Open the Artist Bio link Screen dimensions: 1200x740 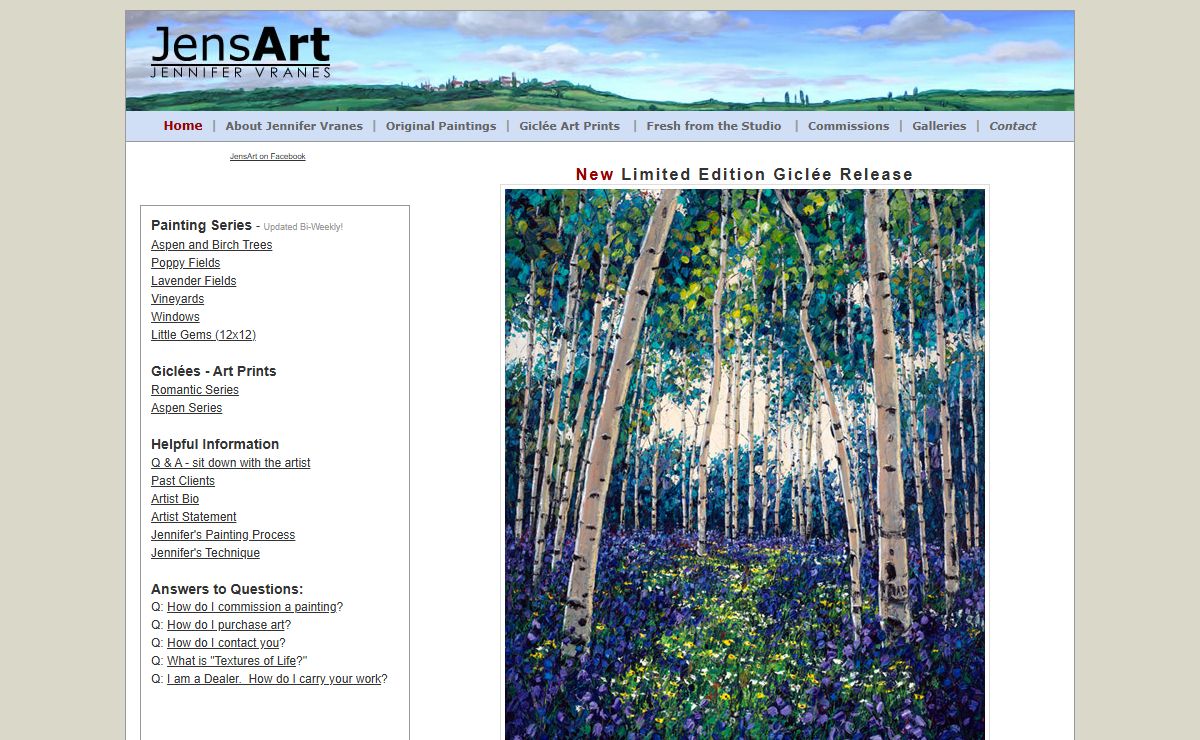tap(175, 499)
